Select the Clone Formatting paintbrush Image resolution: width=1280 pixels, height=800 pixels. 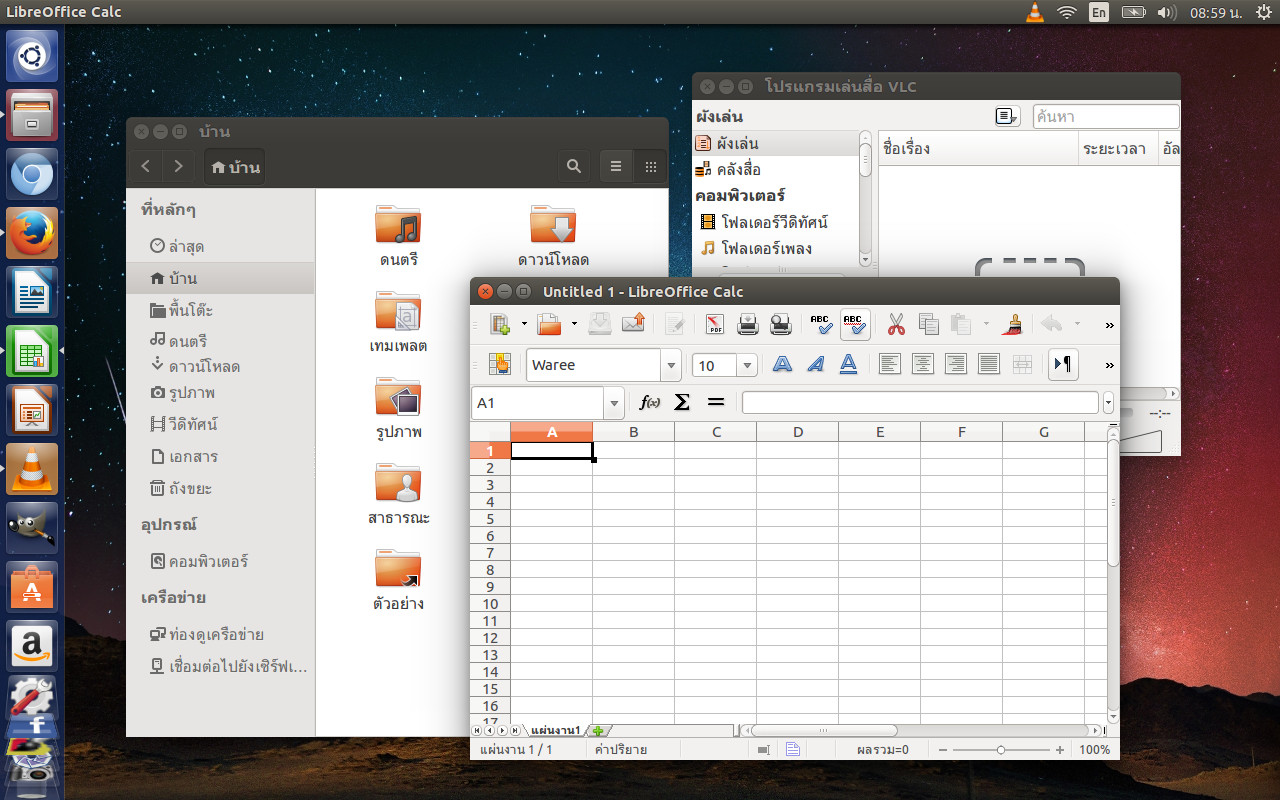[x=1011, y=324]
